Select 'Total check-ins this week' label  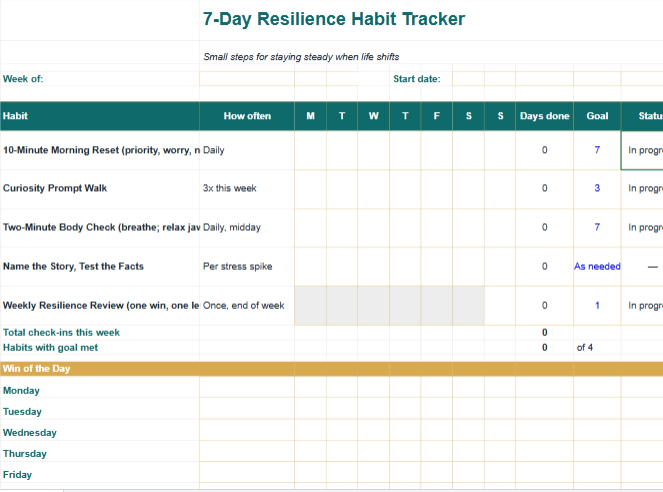tap(61, 333)
